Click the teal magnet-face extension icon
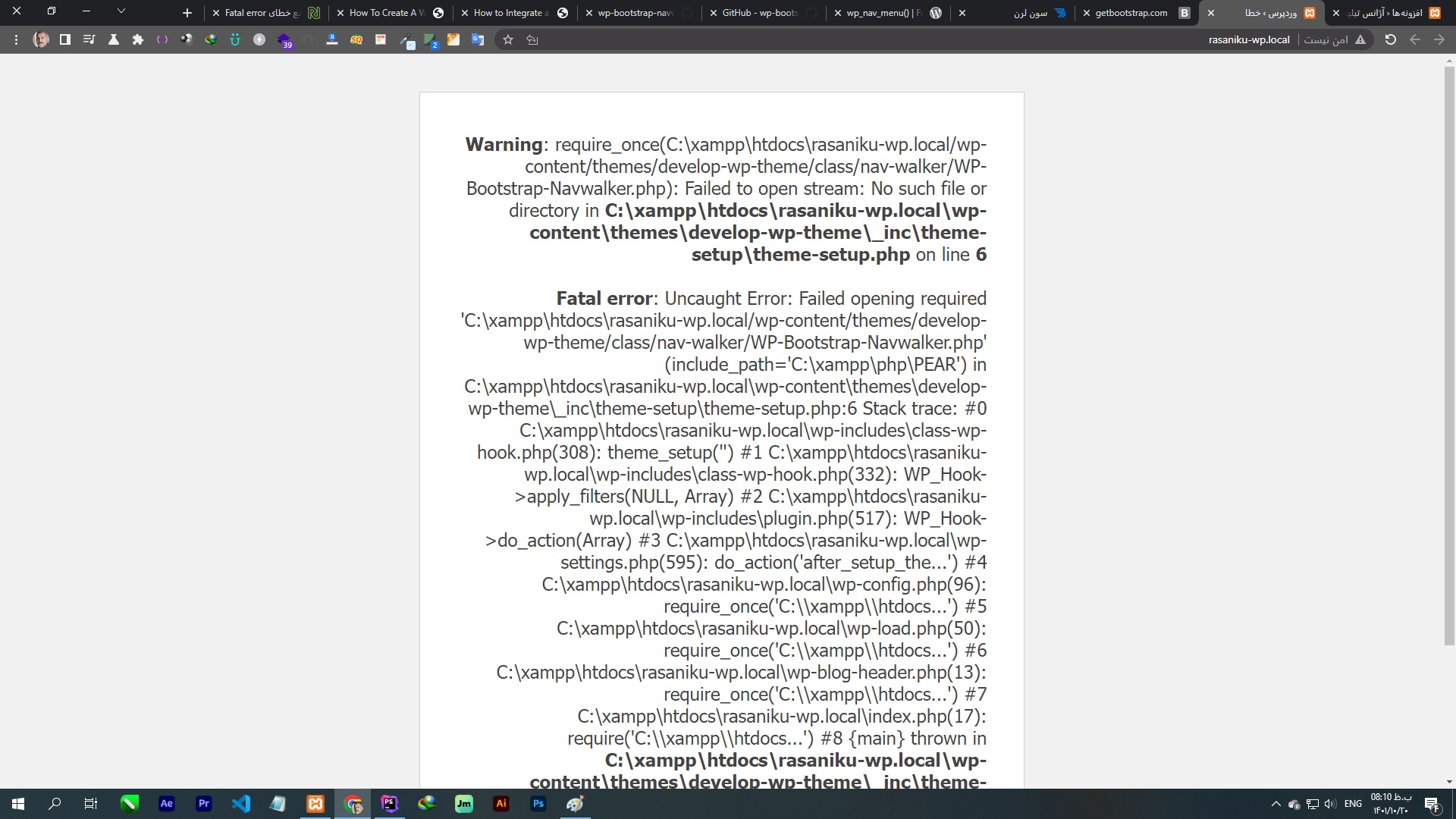 (x=235, y=39)
